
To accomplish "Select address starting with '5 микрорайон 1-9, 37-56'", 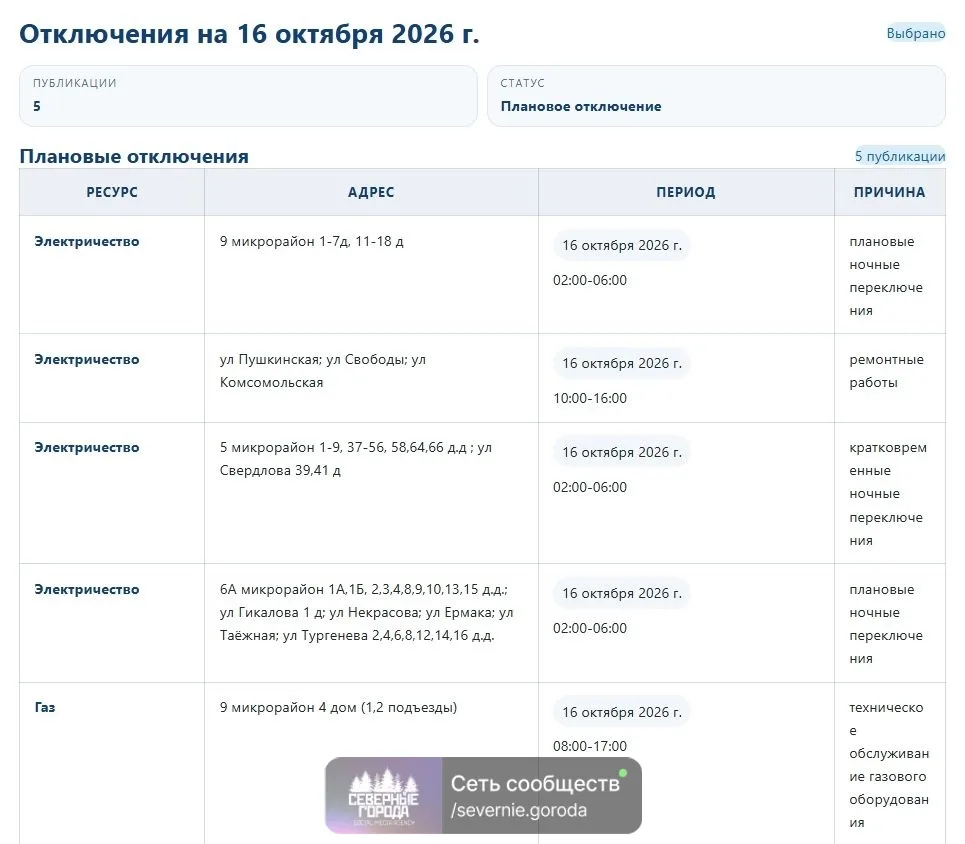I will tap(356, 459).
